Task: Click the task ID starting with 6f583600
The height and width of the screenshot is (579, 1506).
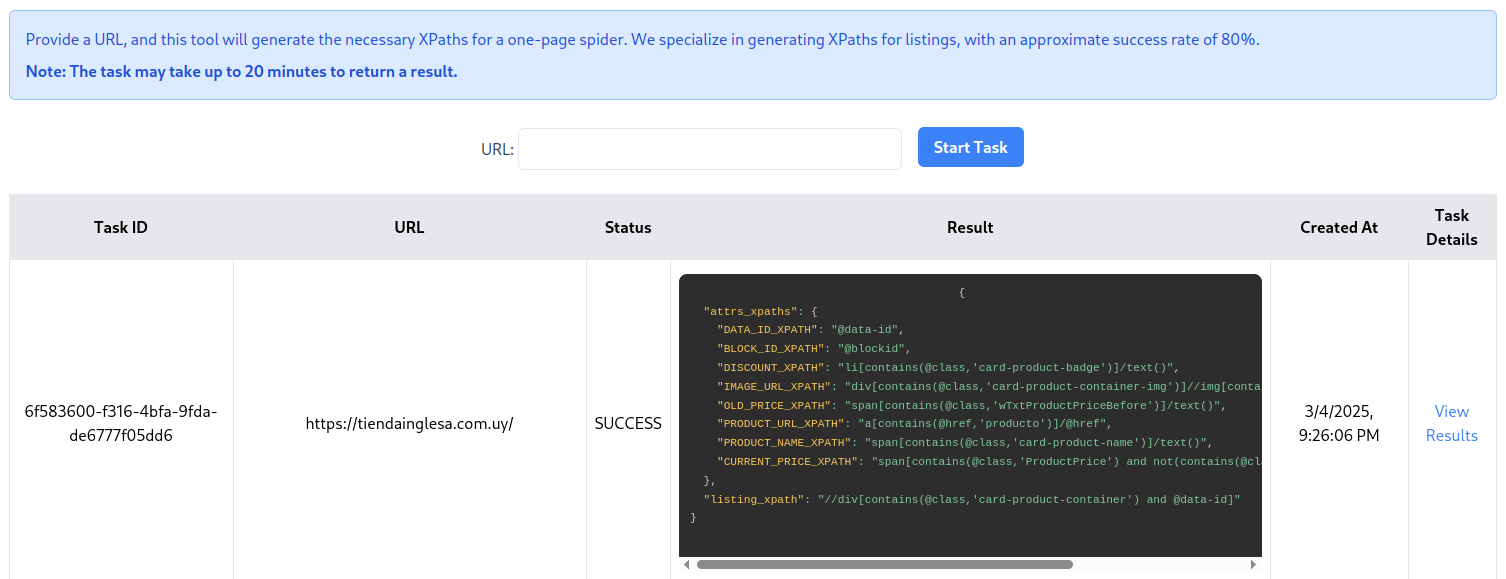Action: tap(120, 422)
